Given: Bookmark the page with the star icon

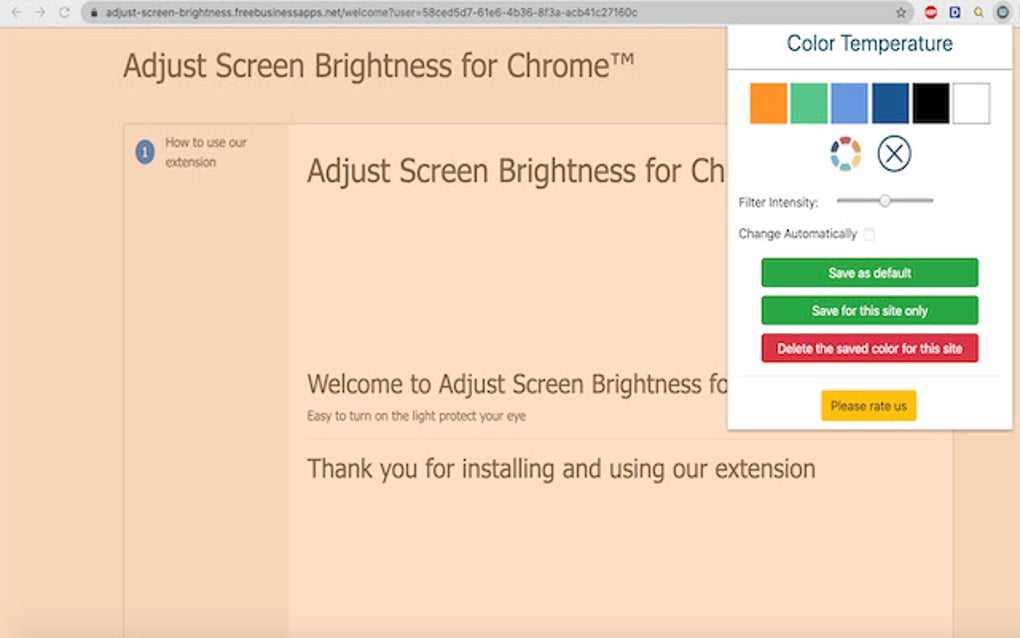Looking at the screenshot, I should tap(901, 12).
